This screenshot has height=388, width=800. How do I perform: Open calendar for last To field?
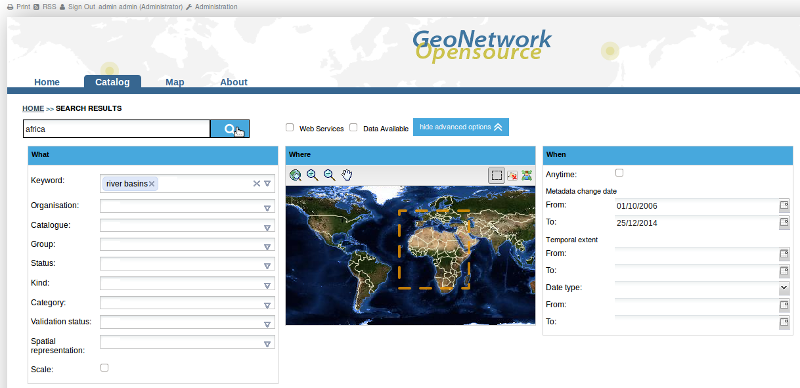point(784,323)
